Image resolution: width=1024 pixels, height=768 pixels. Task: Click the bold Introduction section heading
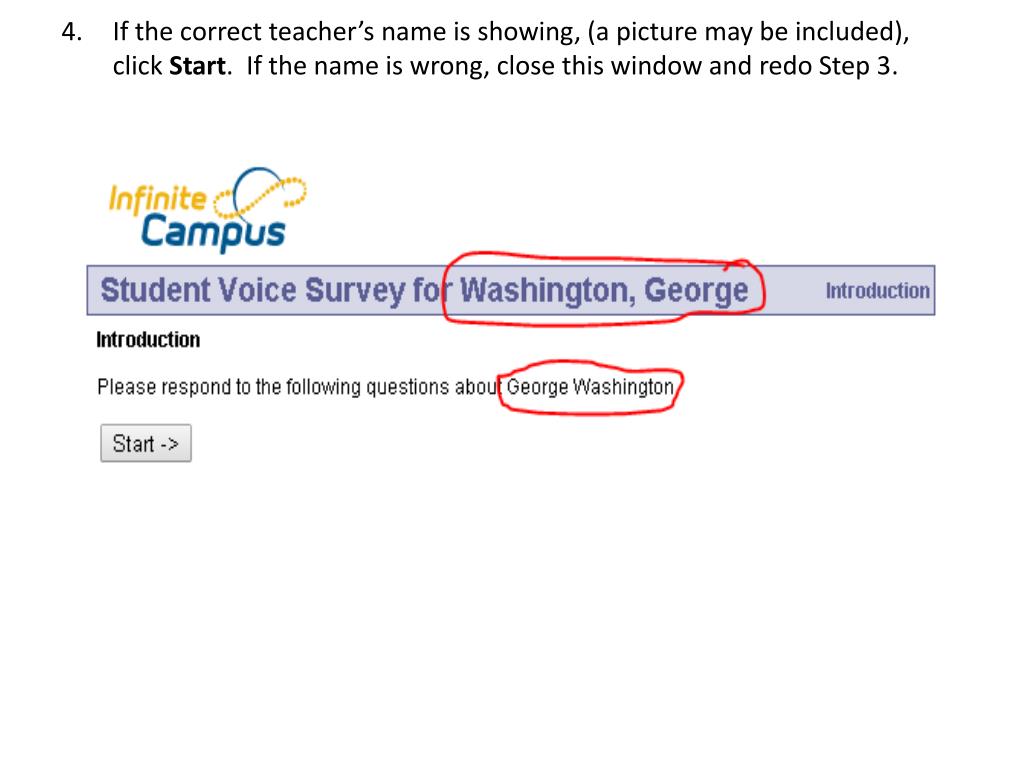tap(148, 340)
